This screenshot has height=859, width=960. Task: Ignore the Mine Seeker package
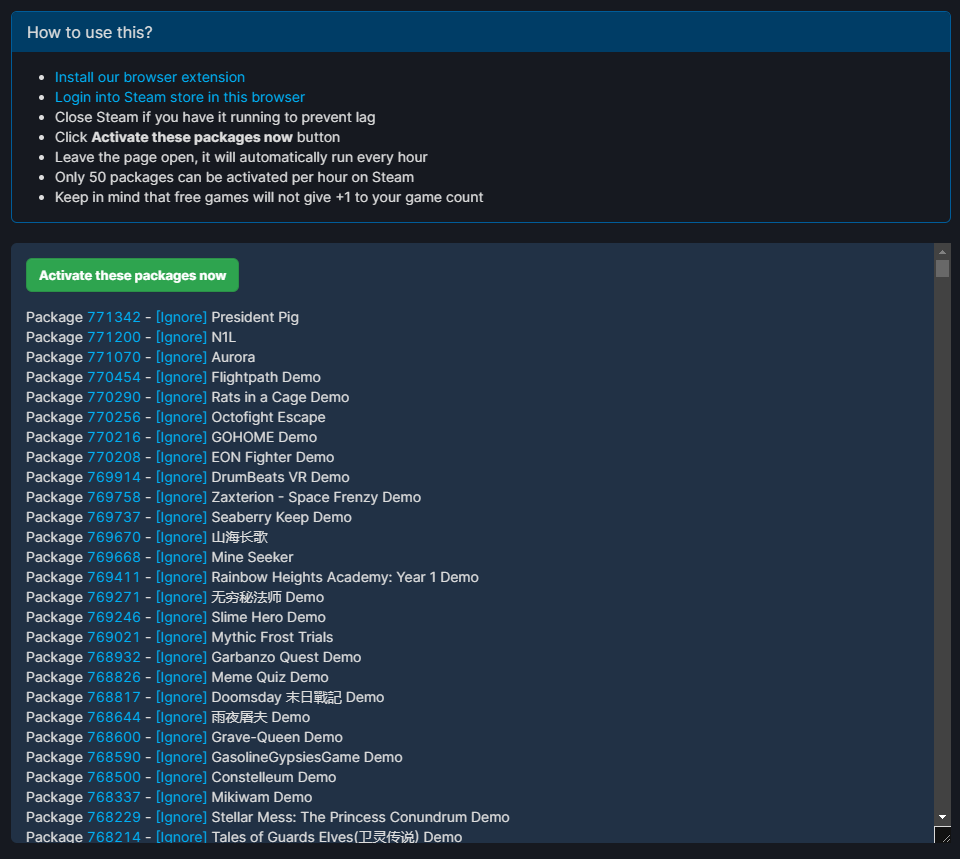tap(181, 557)
